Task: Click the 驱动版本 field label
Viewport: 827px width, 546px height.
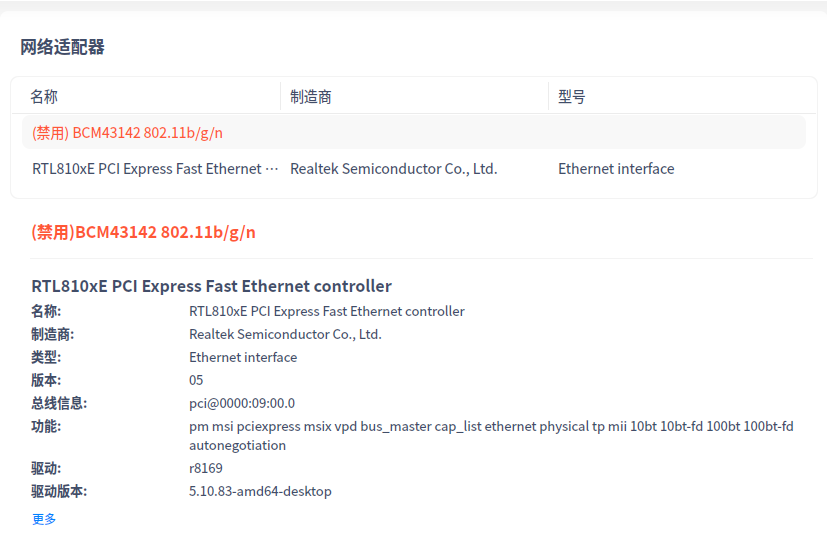Action: (59, 491)
